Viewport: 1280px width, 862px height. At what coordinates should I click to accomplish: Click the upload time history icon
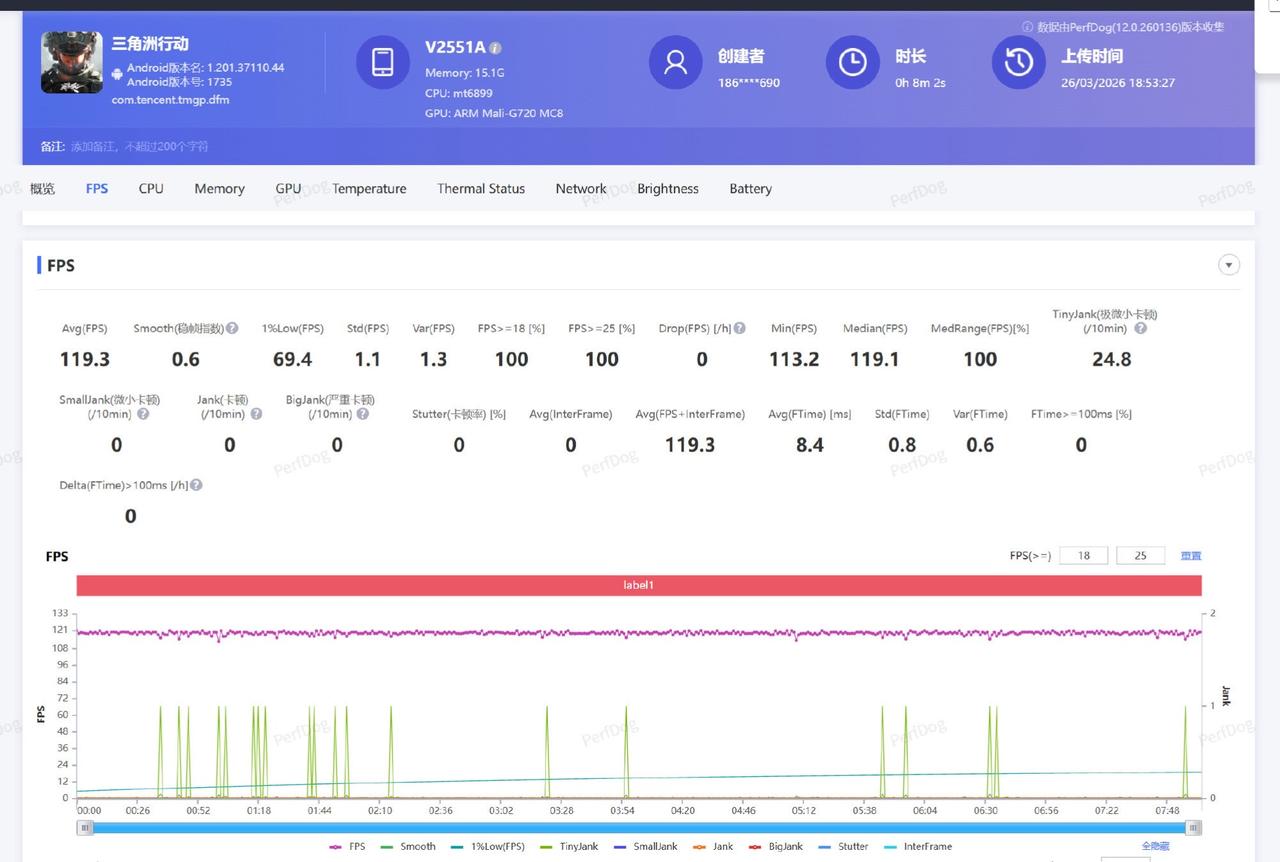[x=1018, y=62]
